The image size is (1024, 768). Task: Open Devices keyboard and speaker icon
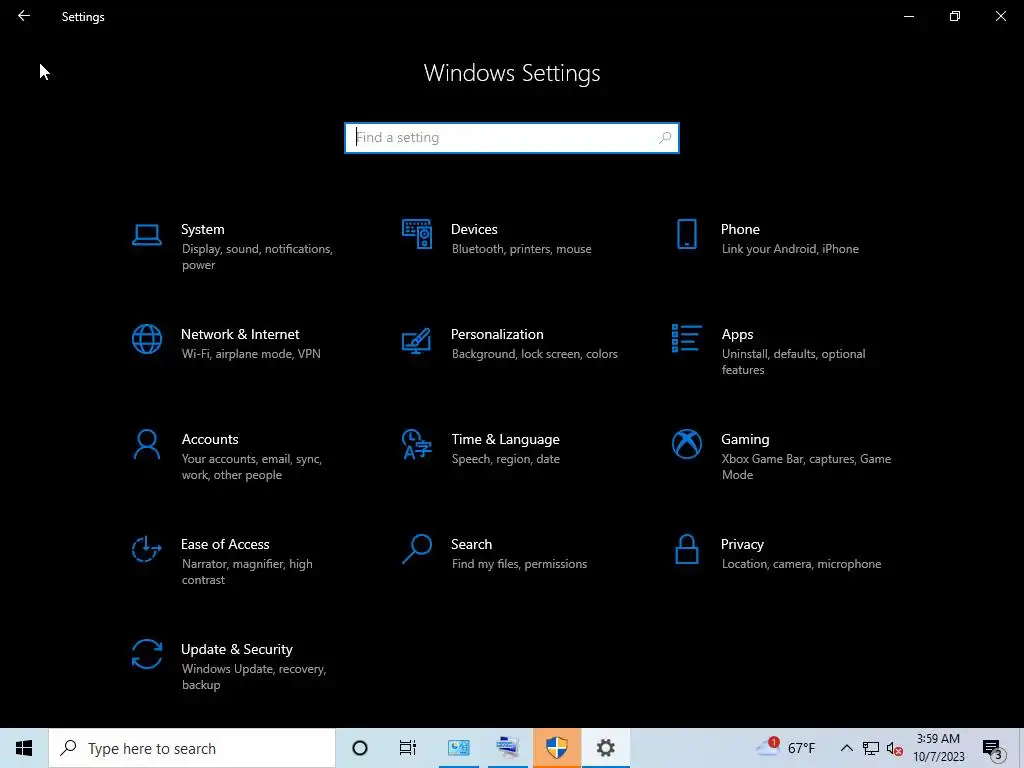(x=417, y=234)
